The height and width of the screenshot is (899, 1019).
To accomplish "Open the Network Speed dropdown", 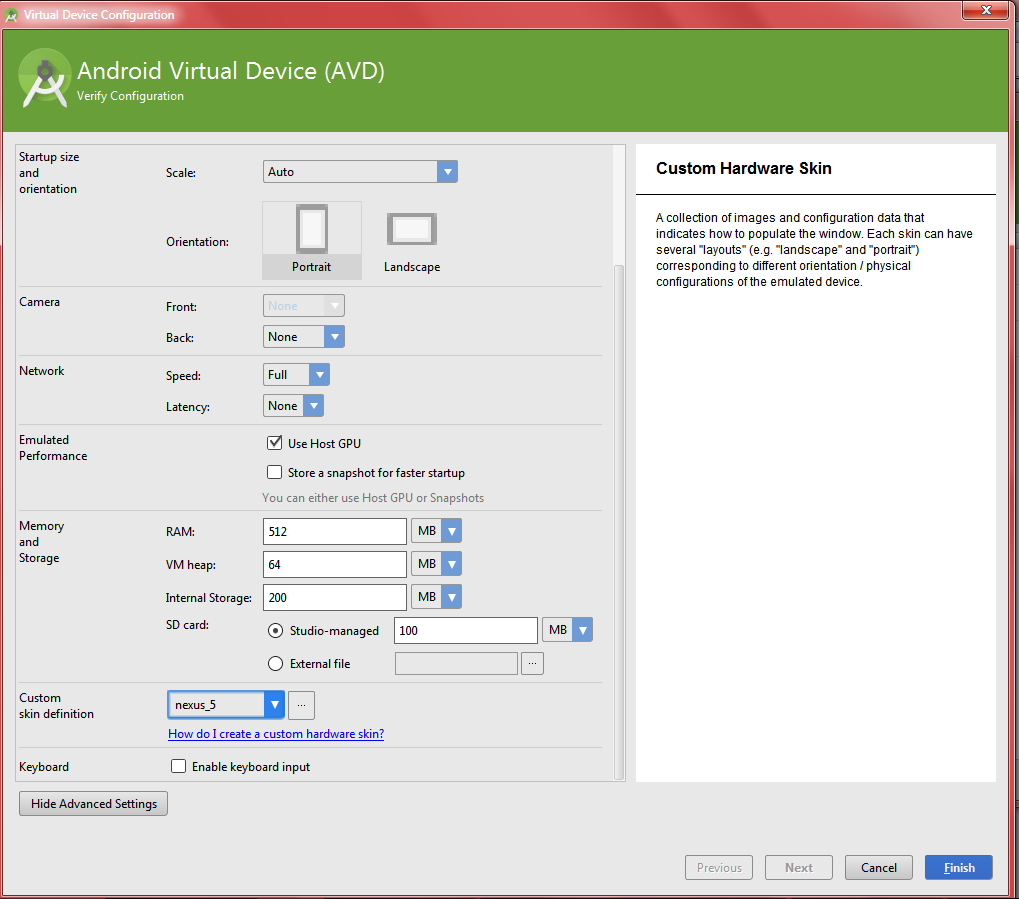I will 296,375.
